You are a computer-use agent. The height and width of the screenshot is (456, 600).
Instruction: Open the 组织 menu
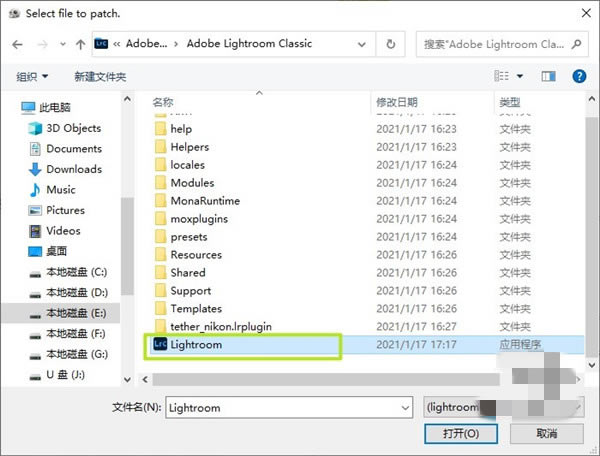point(32,77)
